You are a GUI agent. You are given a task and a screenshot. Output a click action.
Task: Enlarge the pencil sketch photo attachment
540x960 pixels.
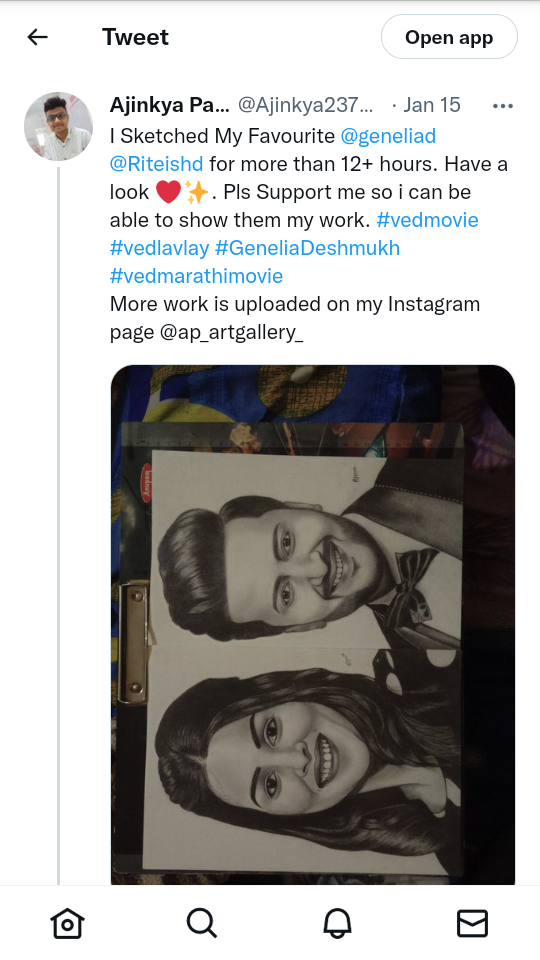click(313, 624)
